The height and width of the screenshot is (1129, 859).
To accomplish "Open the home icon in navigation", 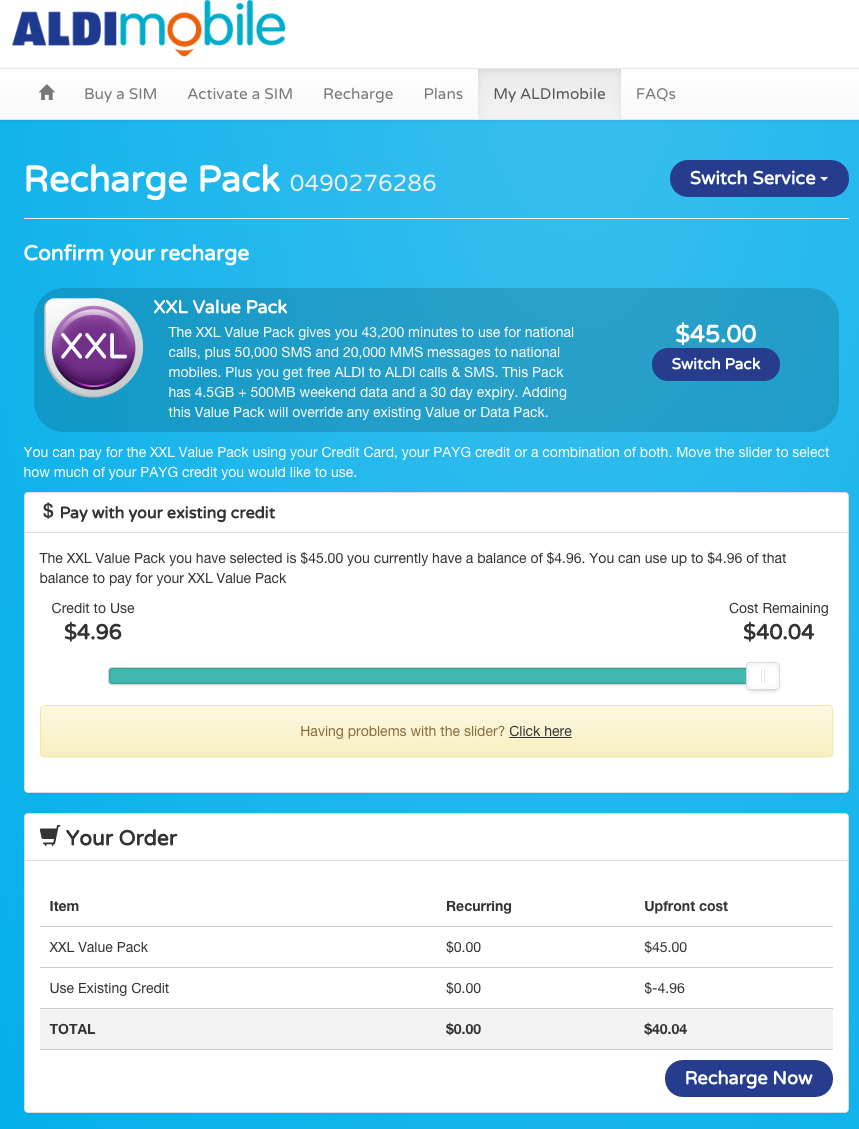I will (x=47, y=93).
